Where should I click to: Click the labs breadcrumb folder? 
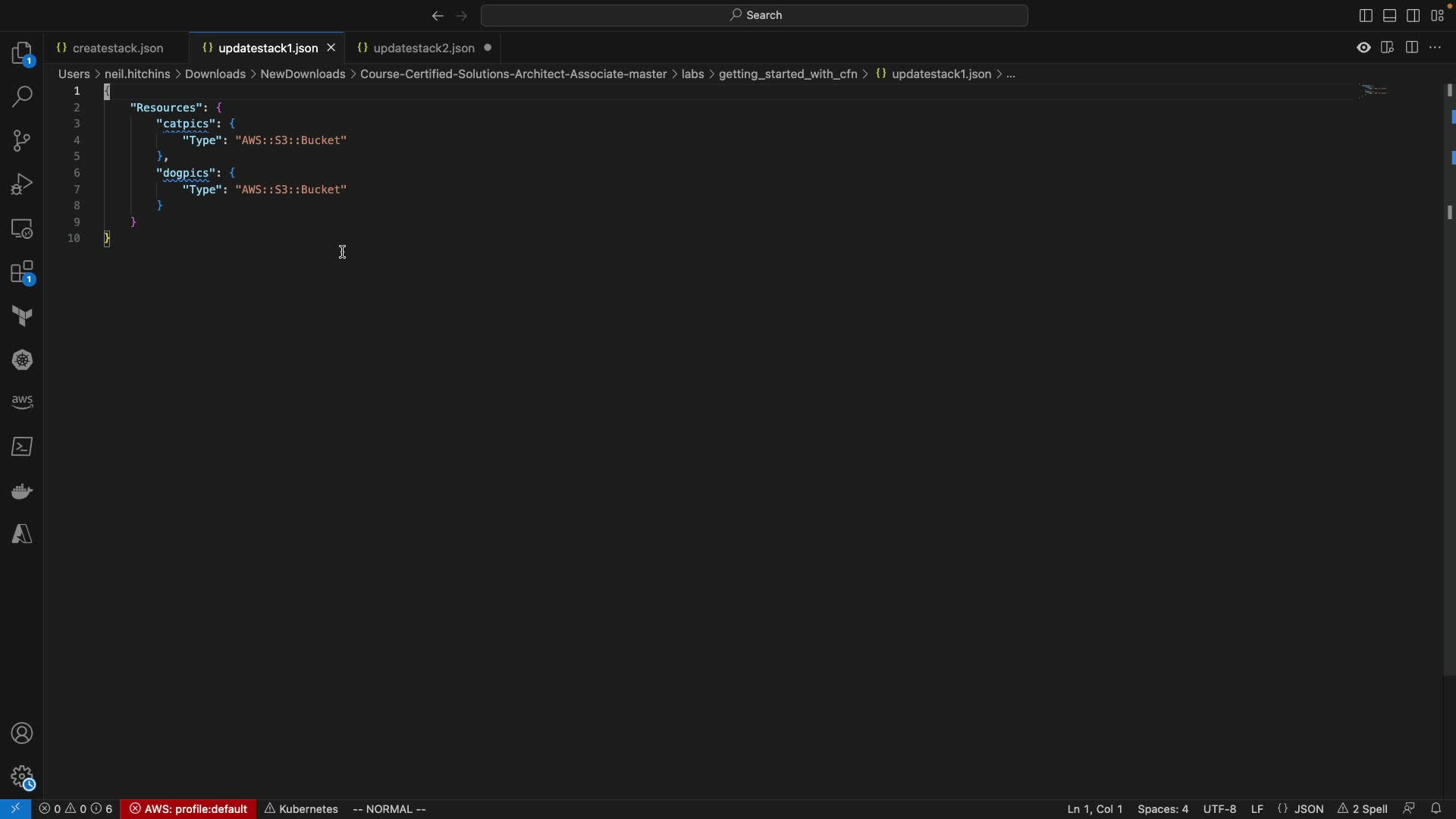[692, 74]
